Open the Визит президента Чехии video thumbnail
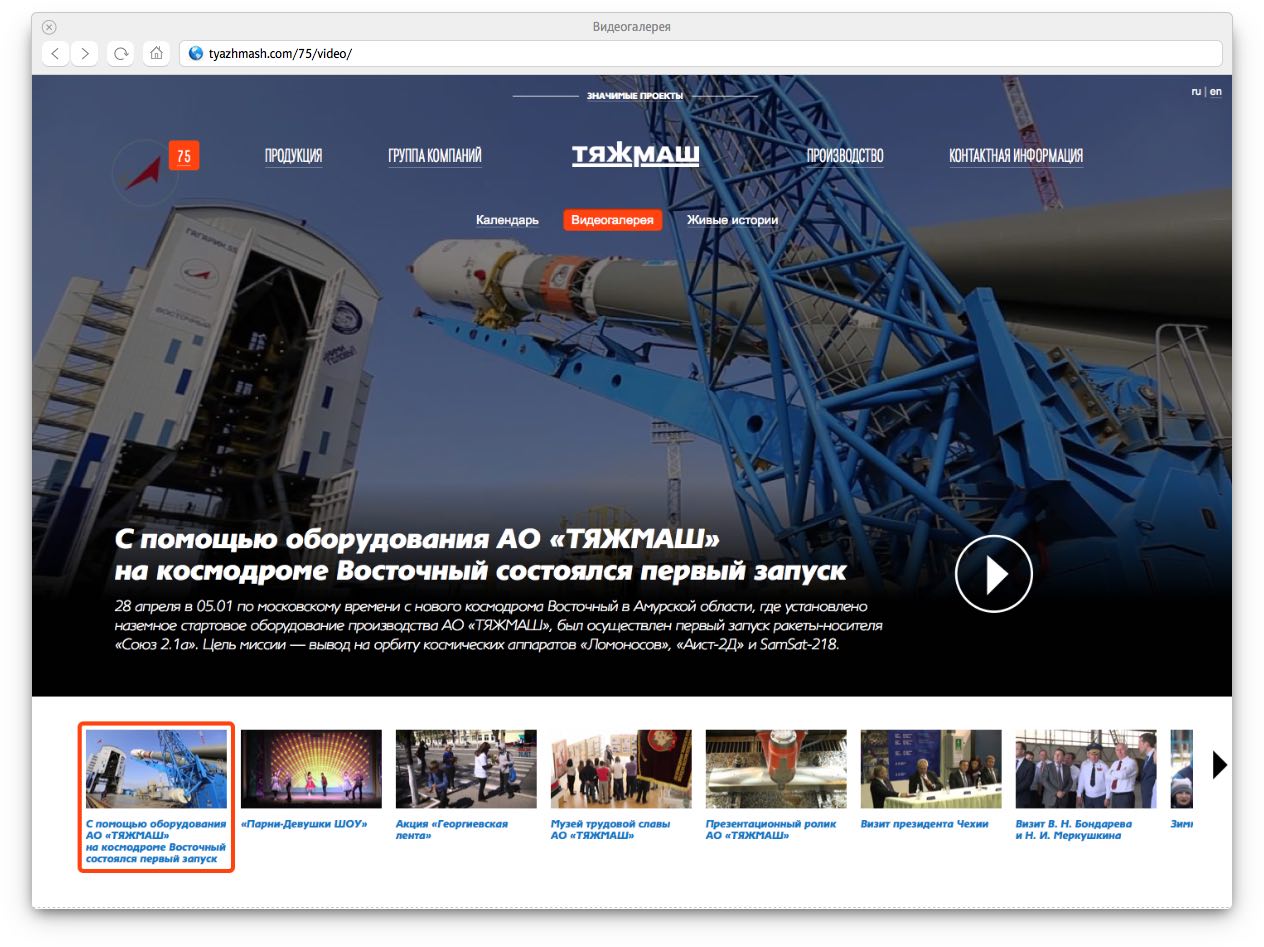The width and height of the screenshot is (1264, 947). [931, 769]
